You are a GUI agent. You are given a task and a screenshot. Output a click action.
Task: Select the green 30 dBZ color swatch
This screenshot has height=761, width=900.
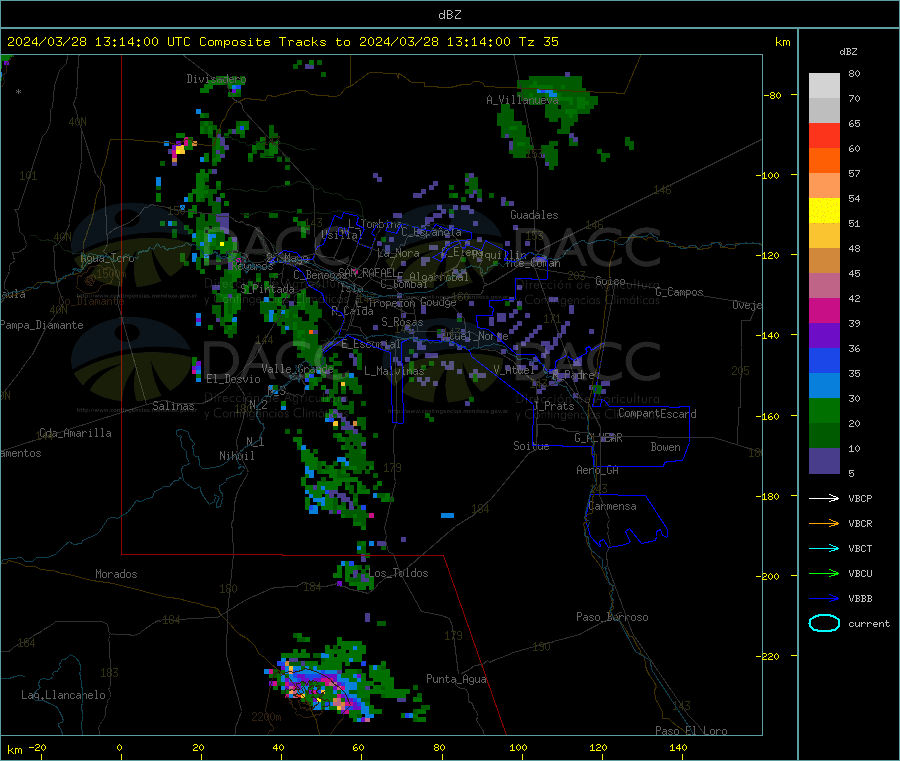click(824, 410)
